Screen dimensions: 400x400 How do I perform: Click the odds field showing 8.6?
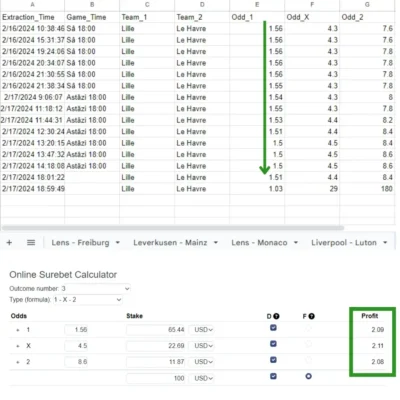click(x=76, y=362)
